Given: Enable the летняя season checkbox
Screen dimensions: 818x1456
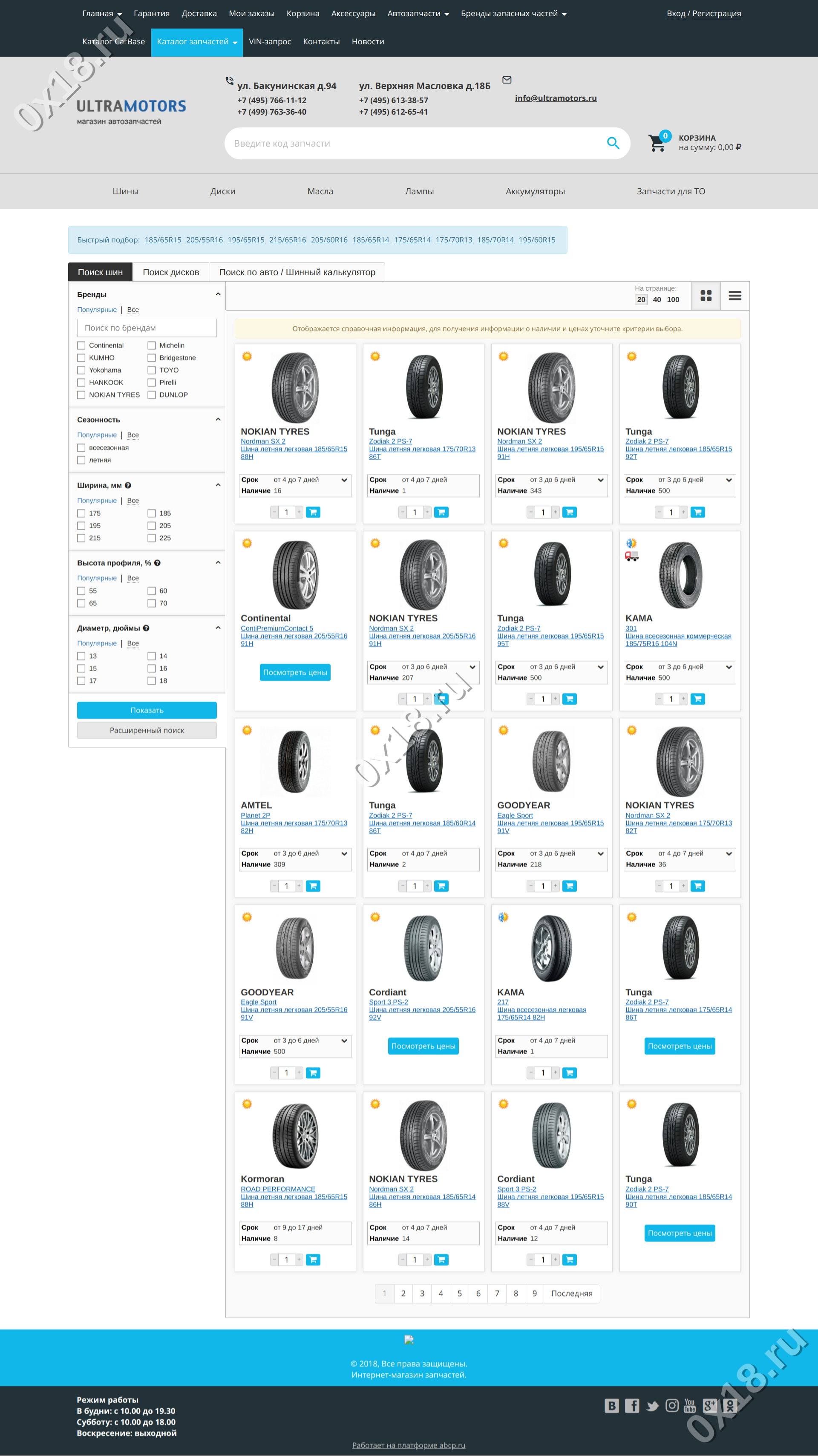Looking at the screenshot, I should pyautogui.click(x=81, y=460).
